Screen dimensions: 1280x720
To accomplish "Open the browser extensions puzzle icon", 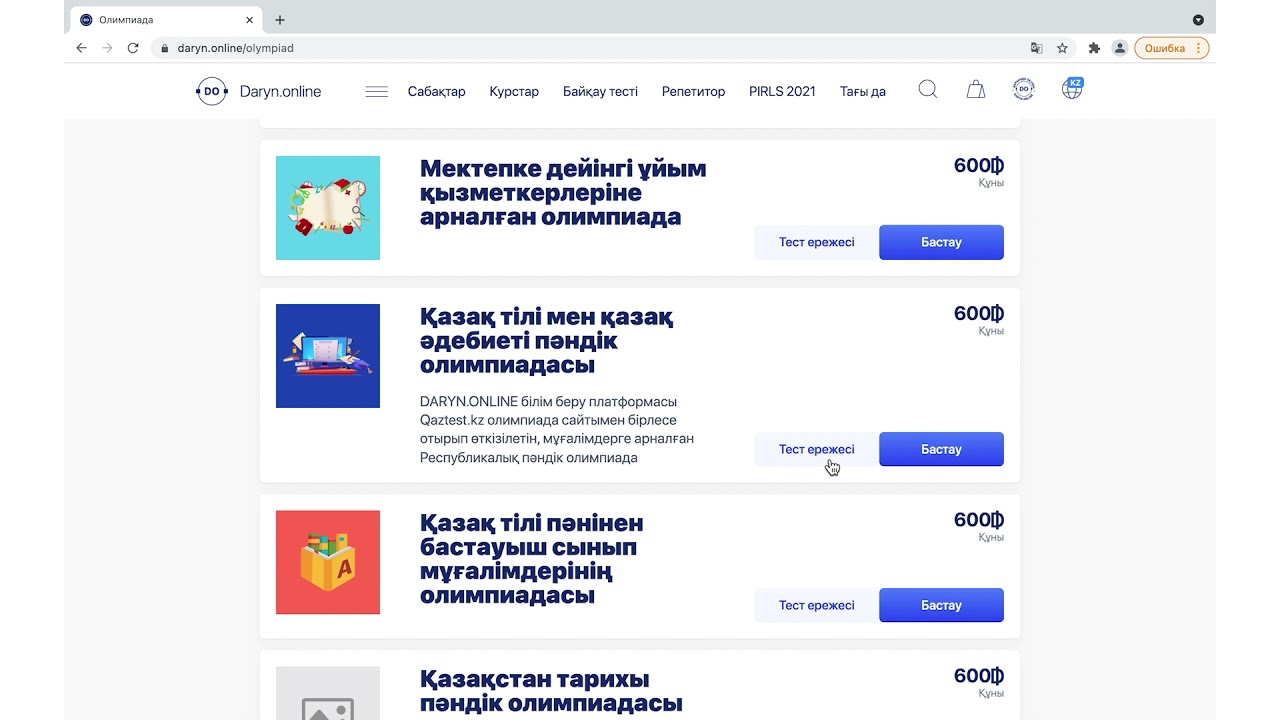I will 1094,48.
